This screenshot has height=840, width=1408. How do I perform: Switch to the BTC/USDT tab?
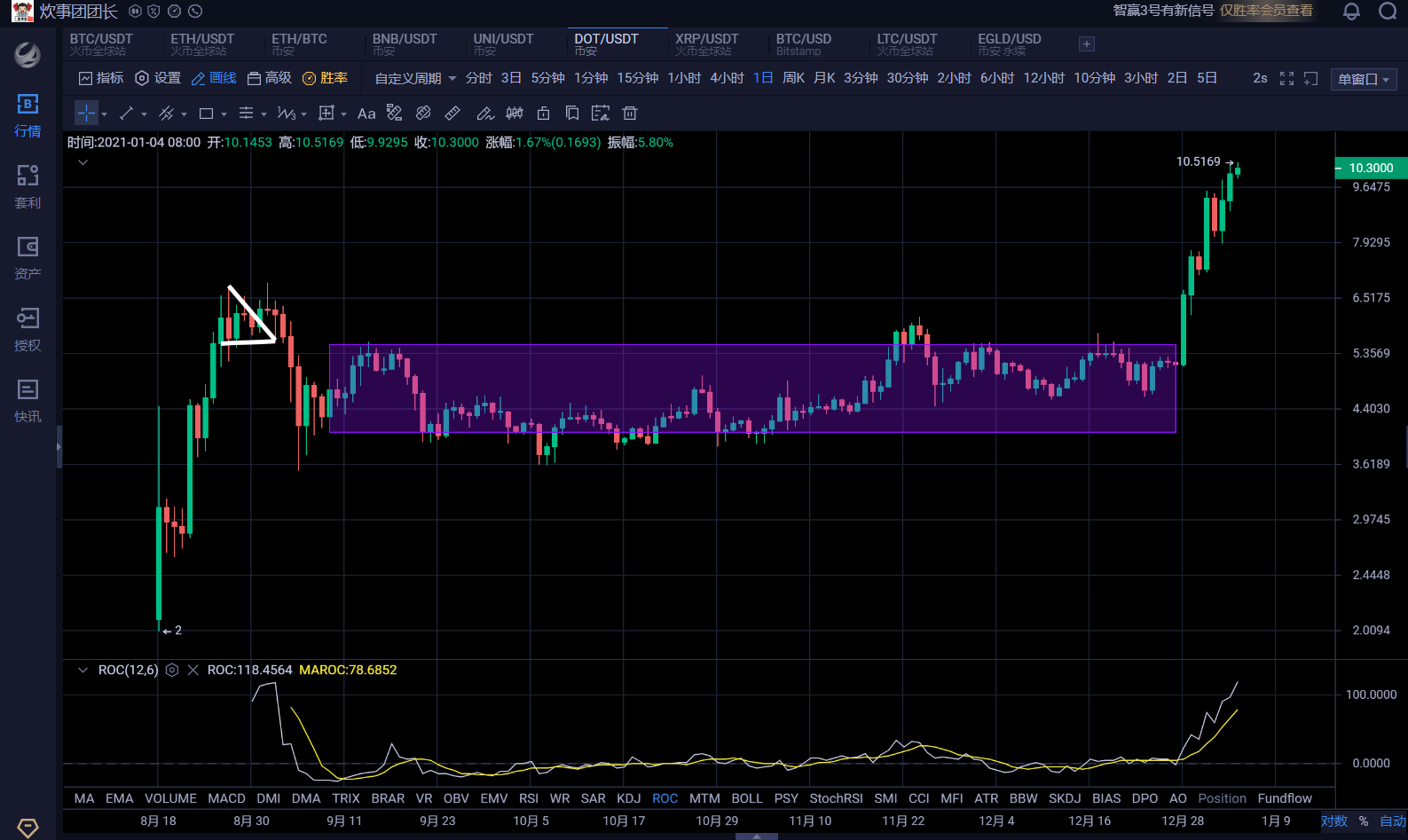click(101, 43)
